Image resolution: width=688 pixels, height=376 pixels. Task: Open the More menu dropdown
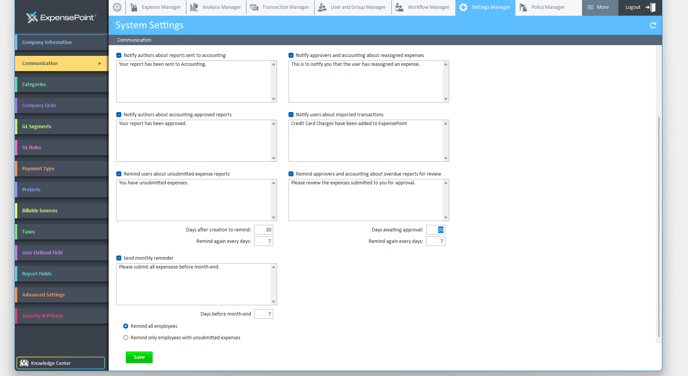(600, 7)
